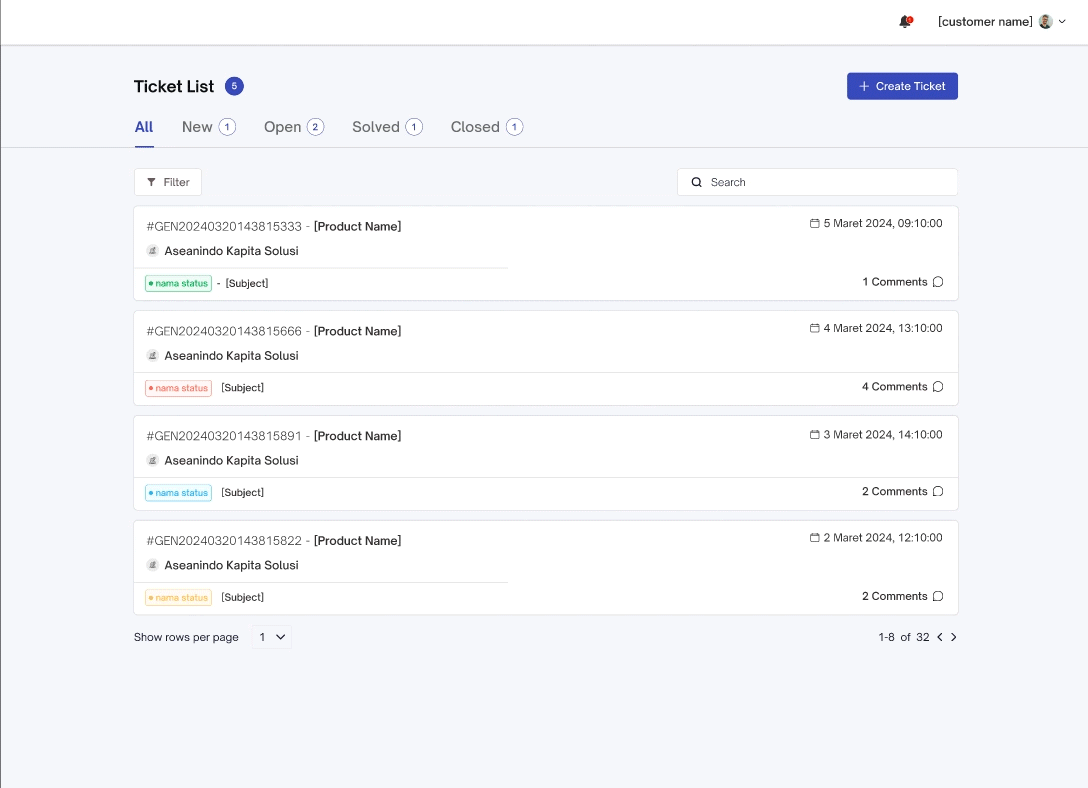Click comment bubble icon on ticket ending 5333
Screen dimensions: 1088x788
[938, 282]
